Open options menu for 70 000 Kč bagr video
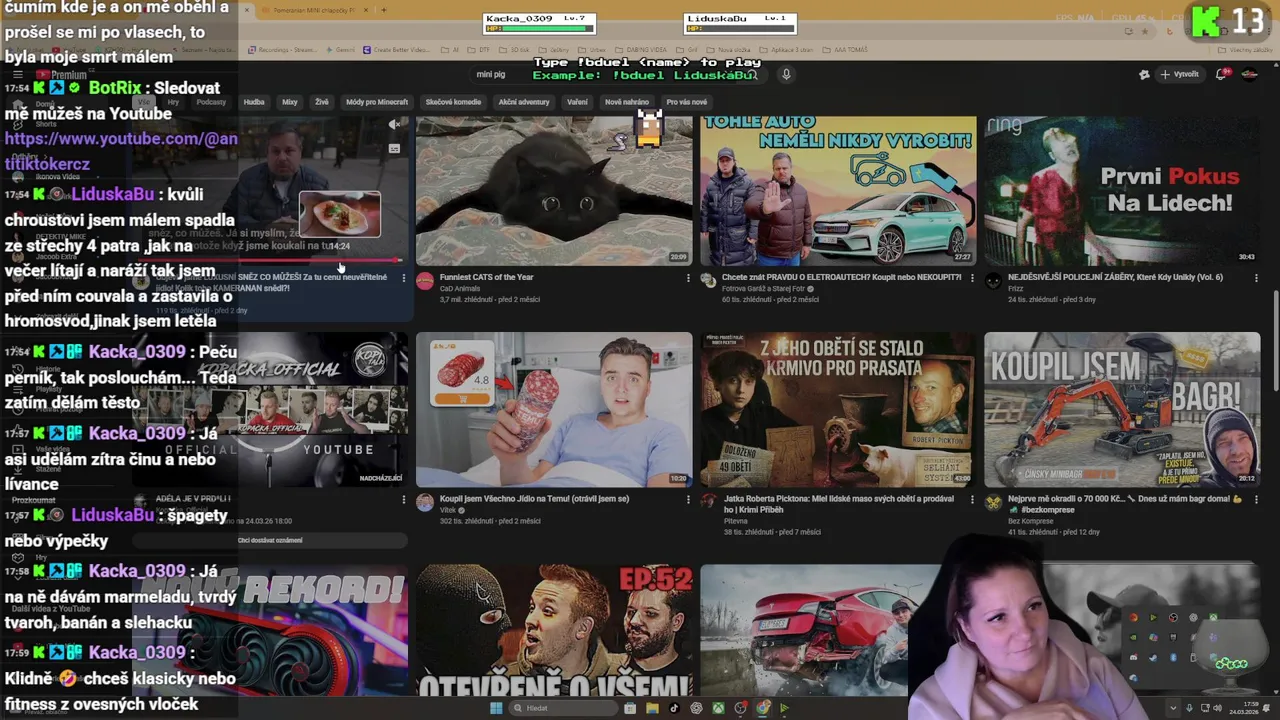This screenshot has width=1280, height=720. 1256,499
